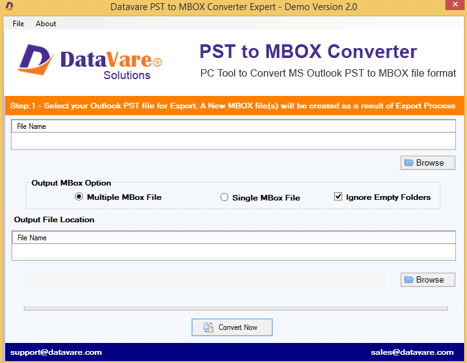Close the converter window
Viewport: 467px width, 363px height.
pos(456,5)
